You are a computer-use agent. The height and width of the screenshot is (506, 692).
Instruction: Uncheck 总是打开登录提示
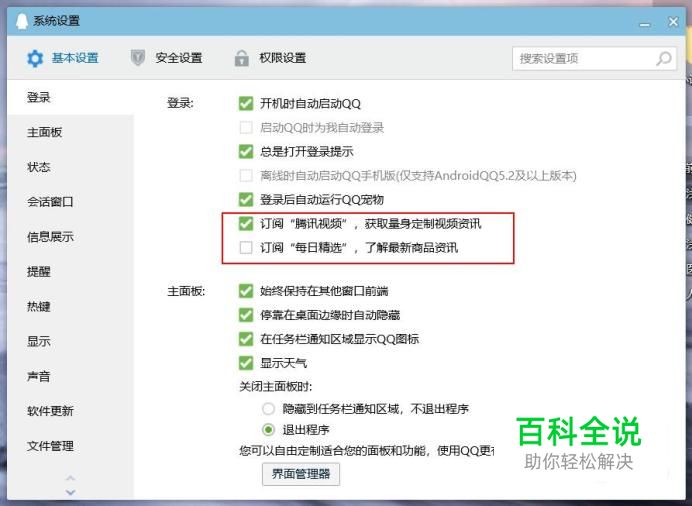246,151
